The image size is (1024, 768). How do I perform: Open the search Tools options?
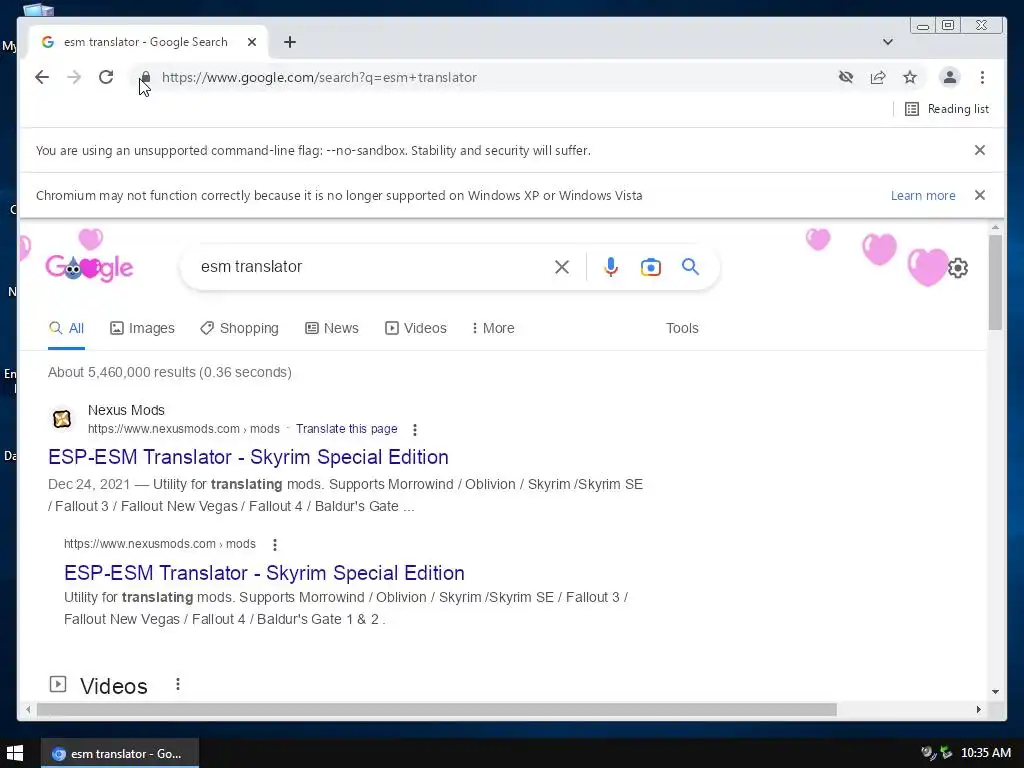[682, 328]
